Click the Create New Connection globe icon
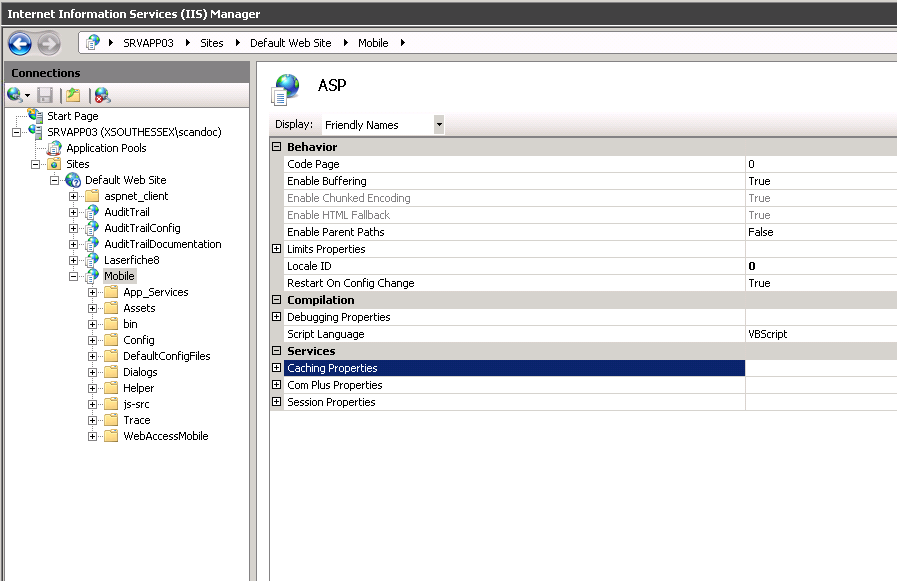Viewport: 897px width, 581px height. [15, 95]
